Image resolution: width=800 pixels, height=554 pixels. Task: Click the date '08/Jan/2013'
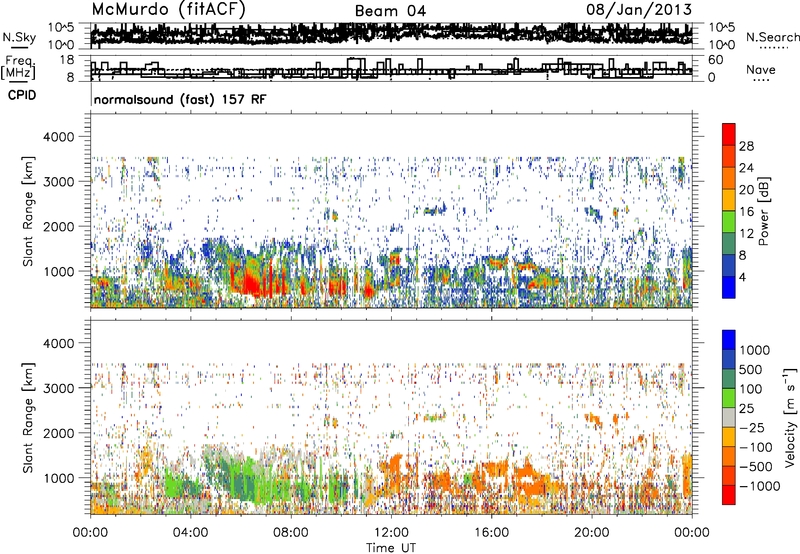pos(639,10)
